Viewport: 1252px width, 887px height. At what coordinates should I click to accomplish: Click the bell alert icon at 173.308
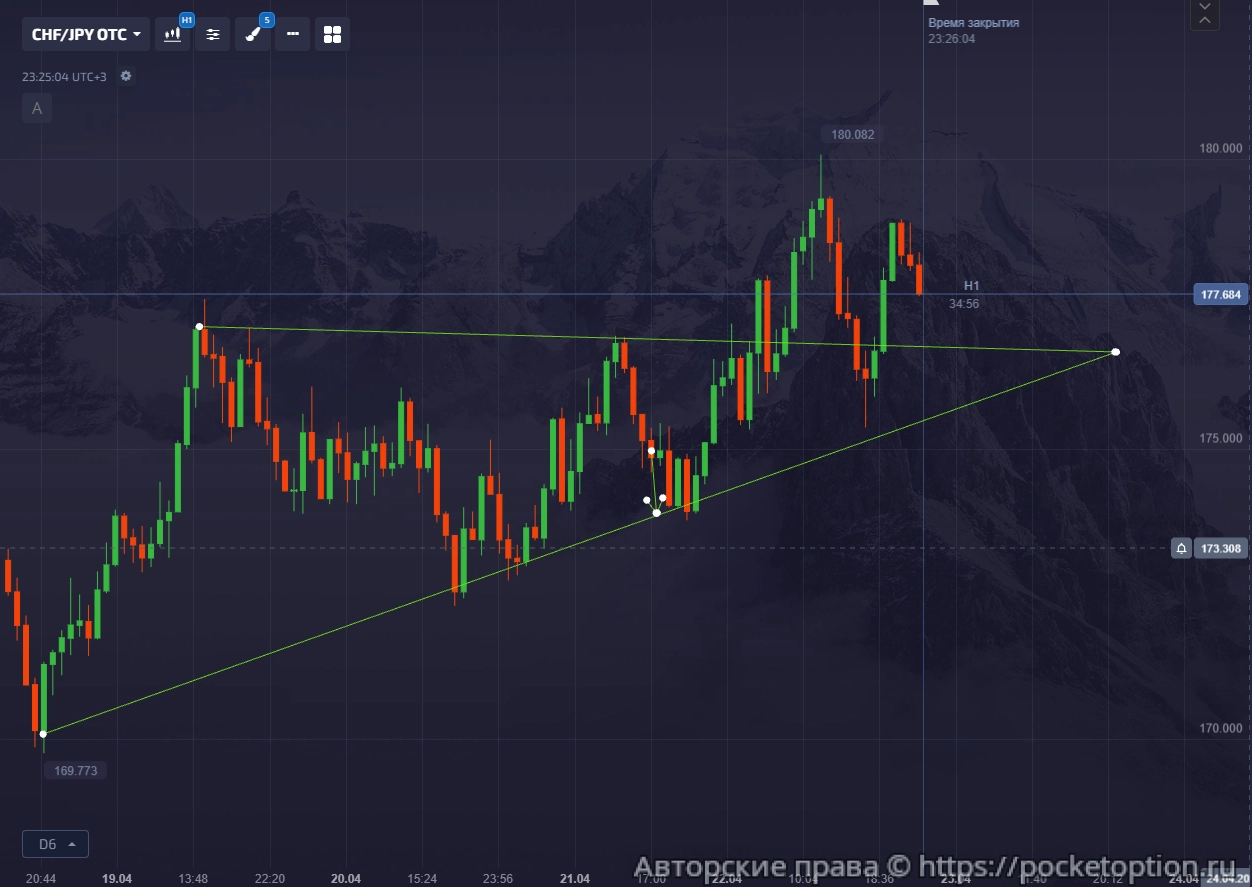(1181, 548)
